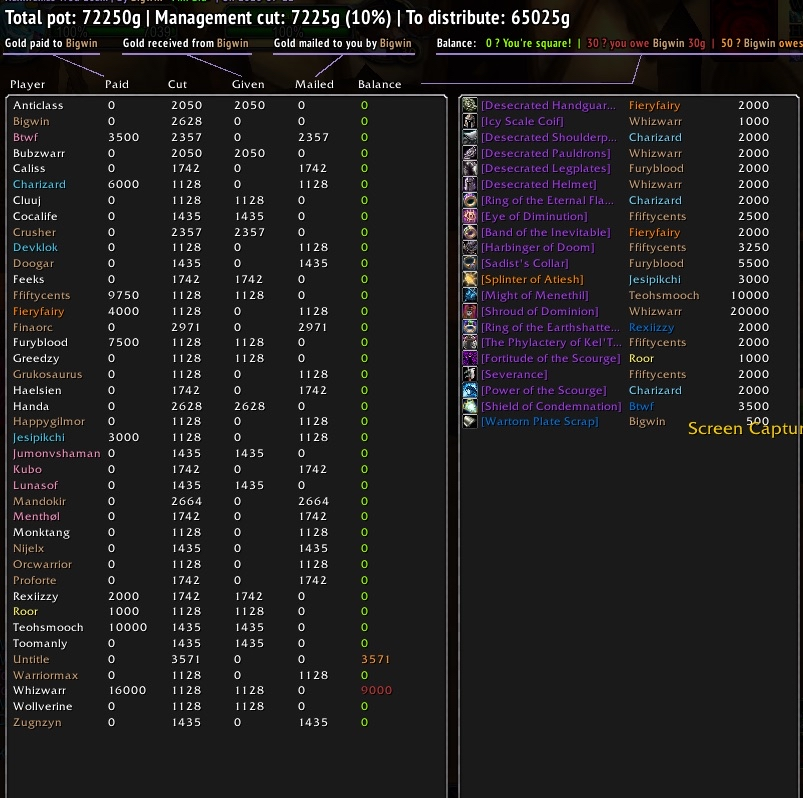
Task: Click buyer Jesipikchi in the loot list
Action: pyautogui.click(x=654, y=280)
